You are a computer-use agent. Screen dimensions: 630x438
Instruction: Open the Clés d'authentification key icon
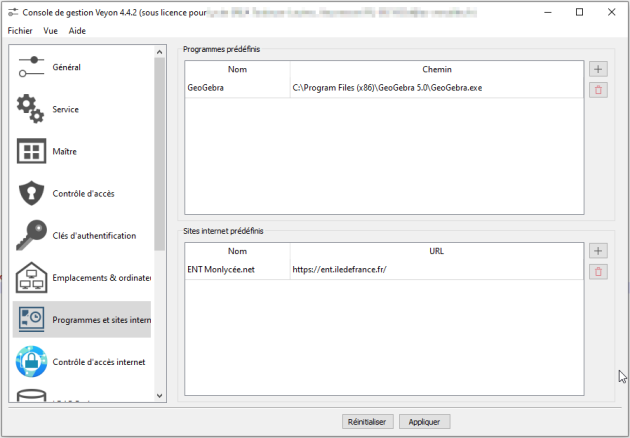point(31,235)
